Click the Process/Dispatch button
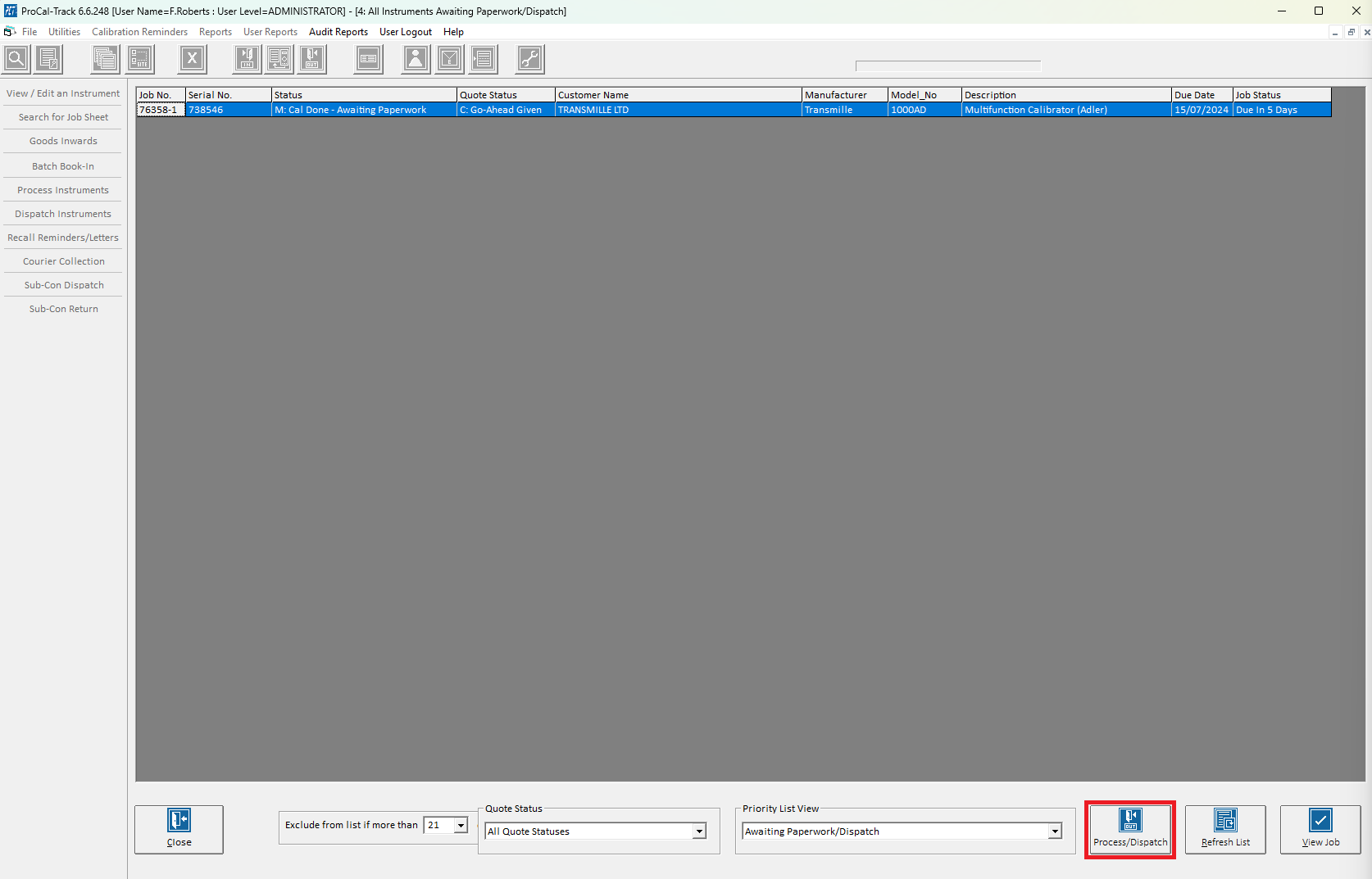Screen dimensions: 1372x879 (1130, 829)
